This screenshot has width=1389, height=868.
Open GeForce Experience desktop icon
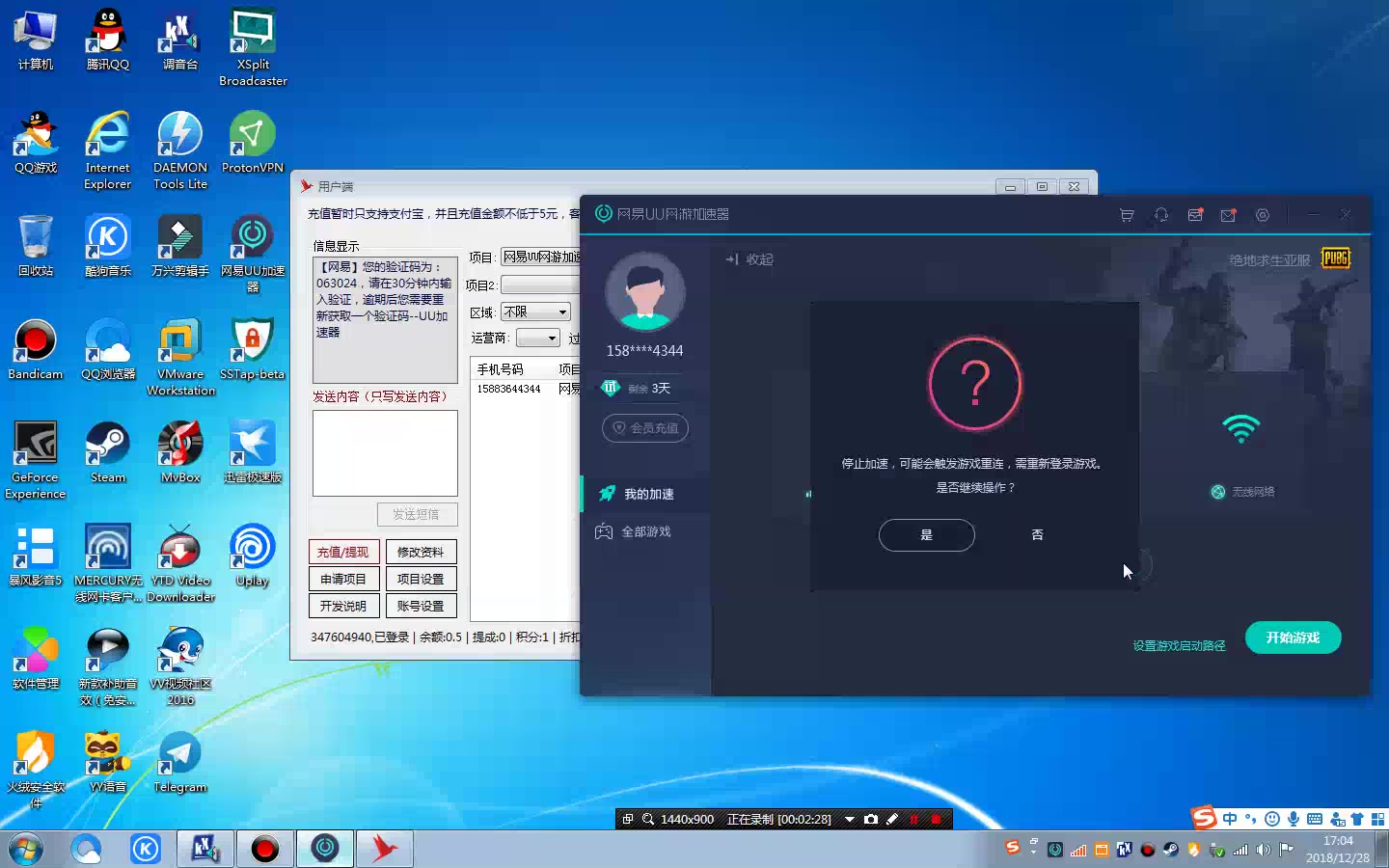36,460
